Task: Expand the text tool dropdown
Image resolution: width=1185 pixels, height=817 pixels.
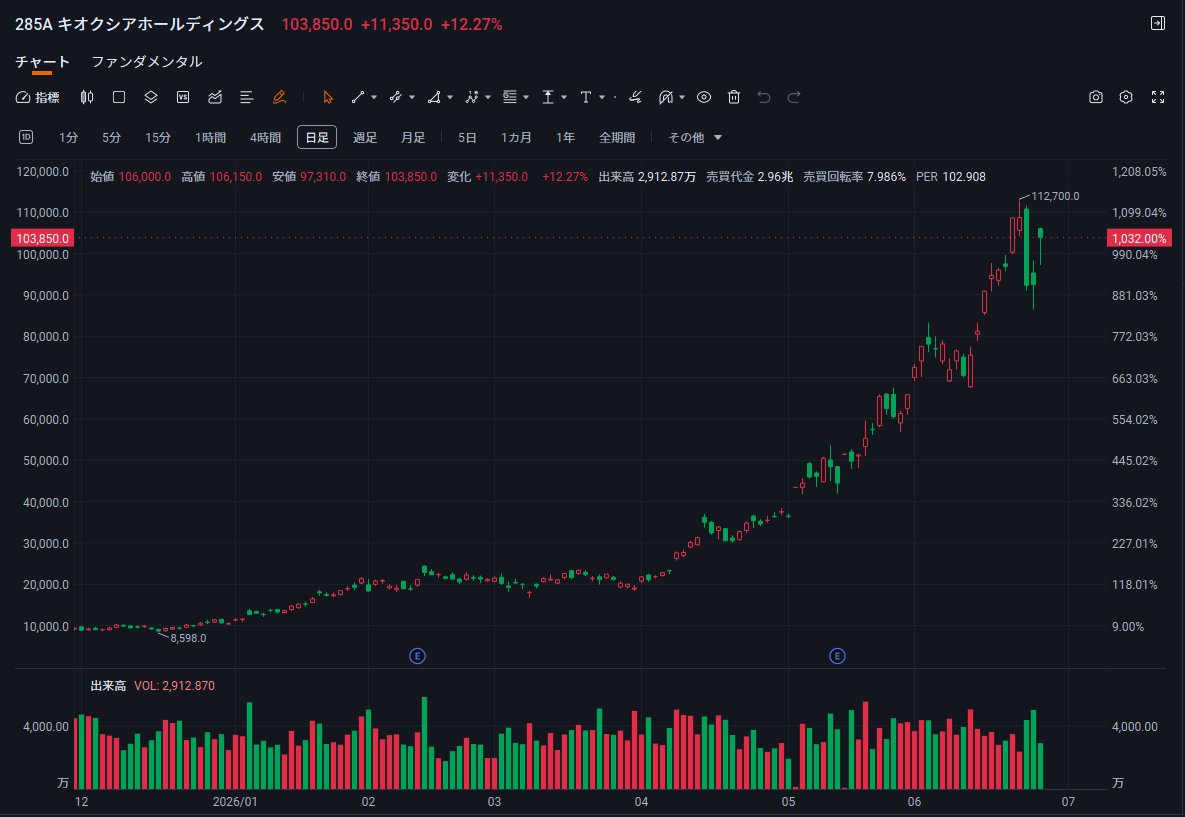Action: pos(602,97)
